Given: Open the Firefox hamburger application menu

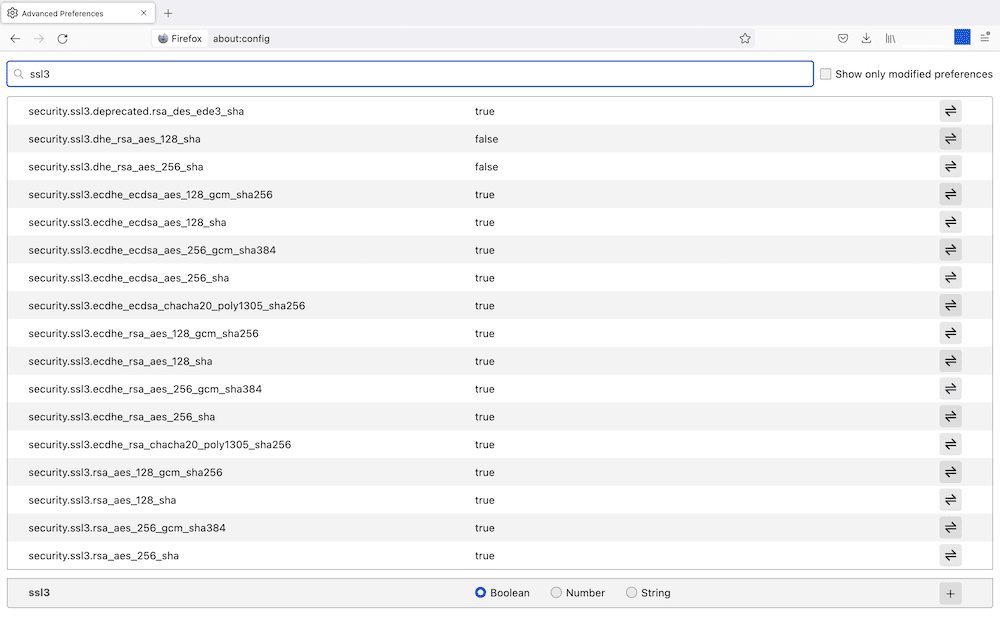Looking at the screenshot, I should coord(985,38).
